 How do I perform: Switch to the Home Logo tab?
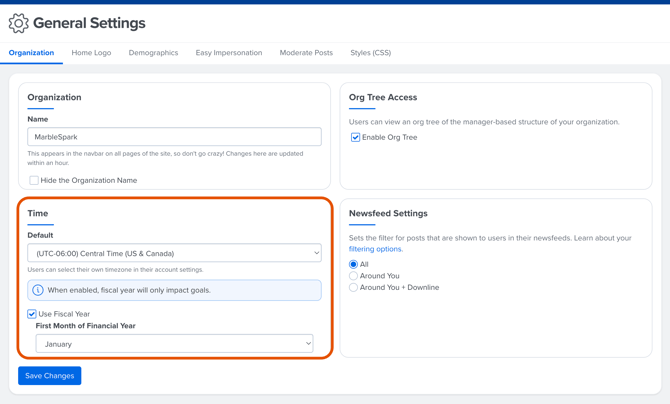coord(91,53)
